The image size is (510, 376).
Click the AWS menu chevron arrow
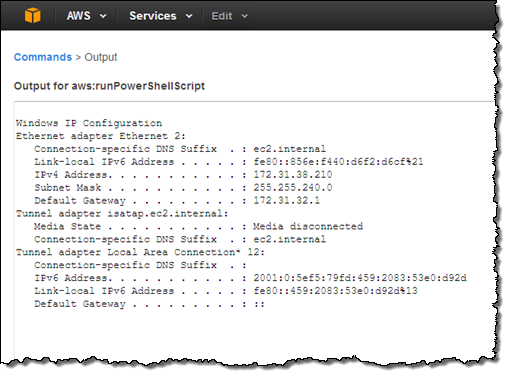(x=103, y=16)
